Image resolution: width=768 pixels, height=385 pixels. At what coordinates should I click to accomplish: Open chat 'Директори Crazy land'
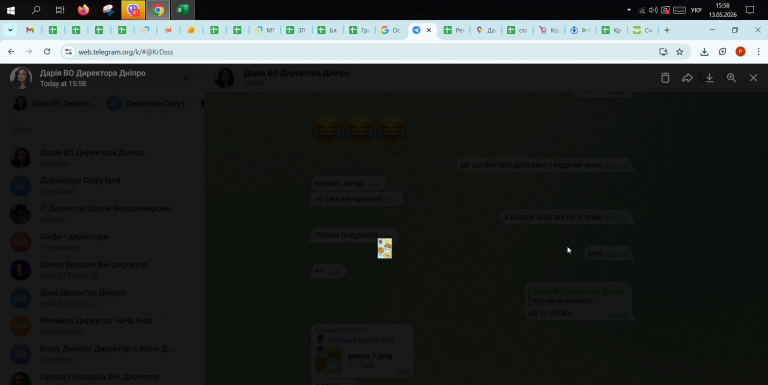click(x=102, y=186)
